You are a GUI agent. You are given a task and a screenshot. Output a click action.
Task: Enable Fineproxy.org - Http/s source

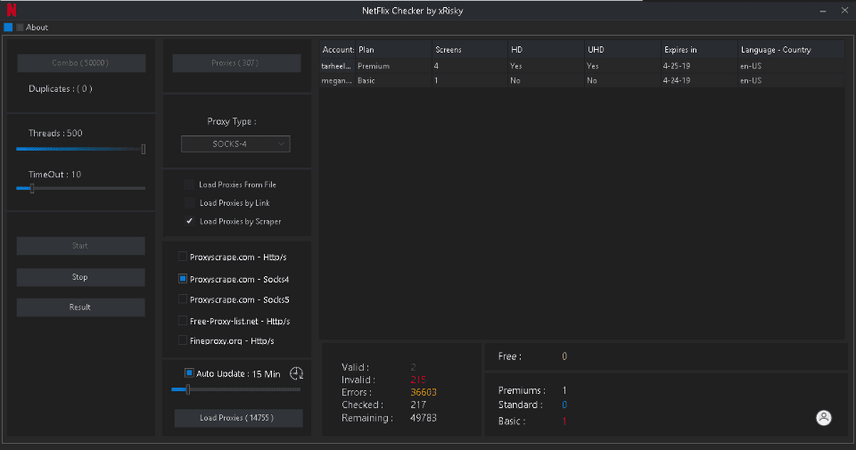click(183, 340)
